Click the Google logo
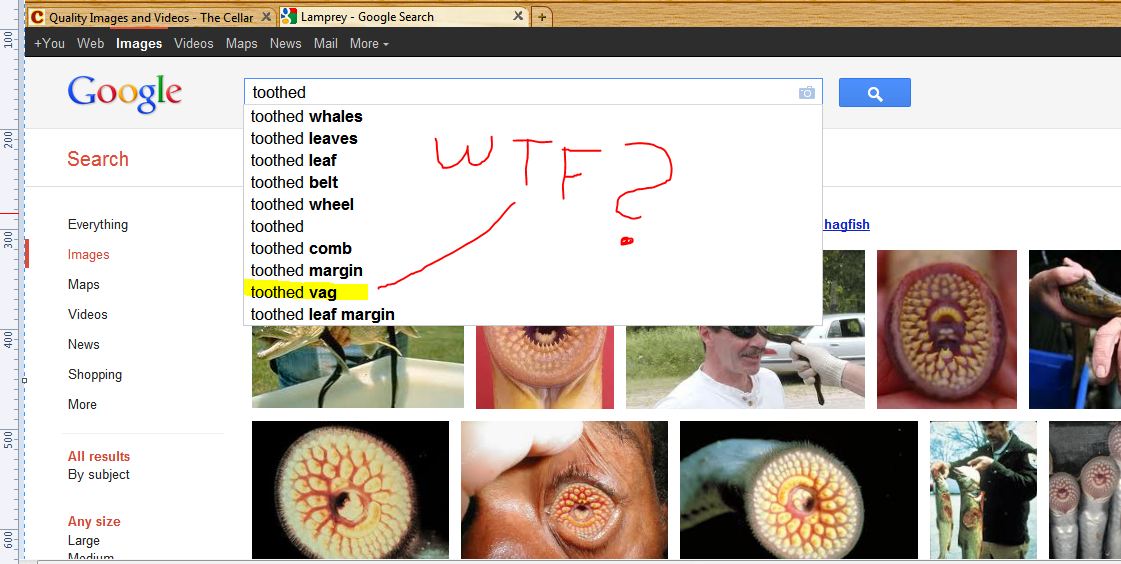The image size is (1121, 564). tap(125, 94)
